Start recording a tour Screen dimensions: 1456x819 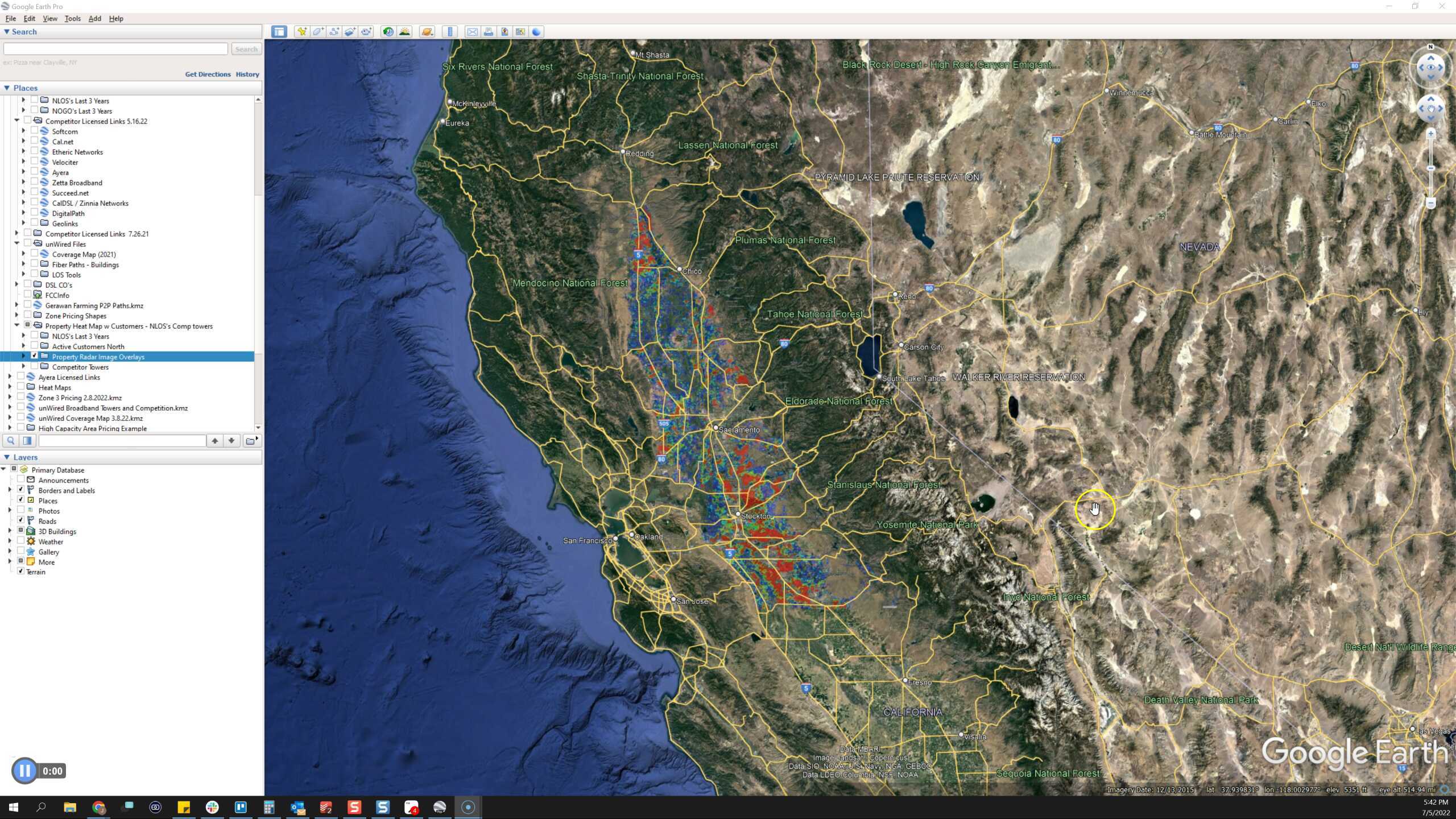pos(367,31)
